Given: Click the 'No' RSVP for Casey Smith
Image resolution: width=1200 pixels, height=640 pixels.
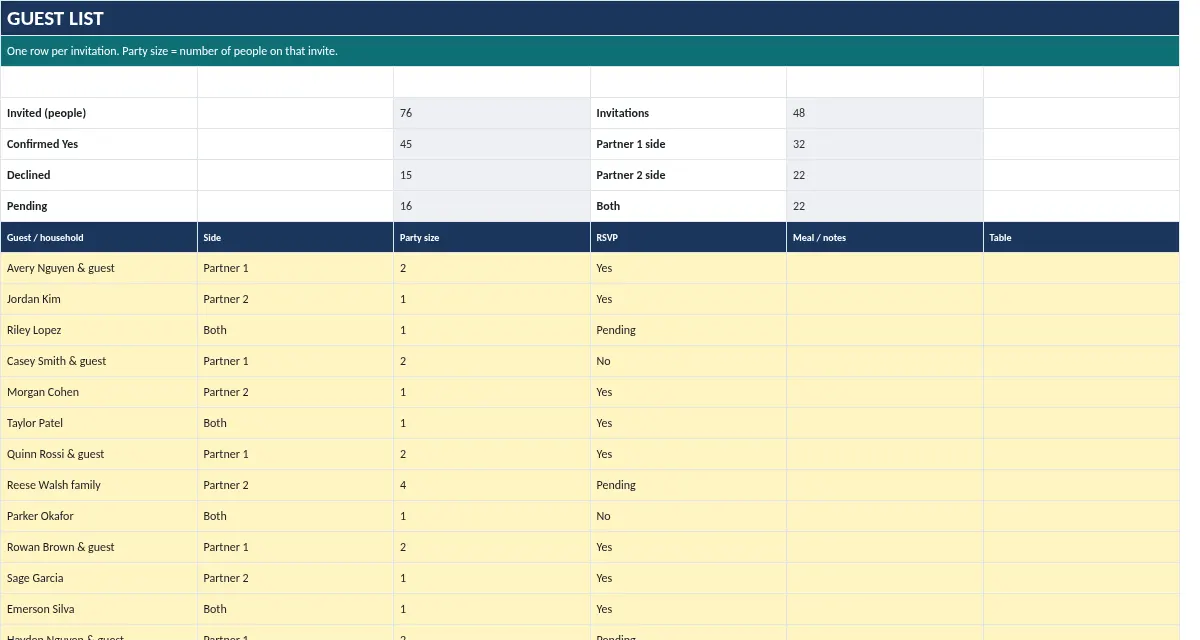Looking at the screenshot, I should [x=688, y=361].
